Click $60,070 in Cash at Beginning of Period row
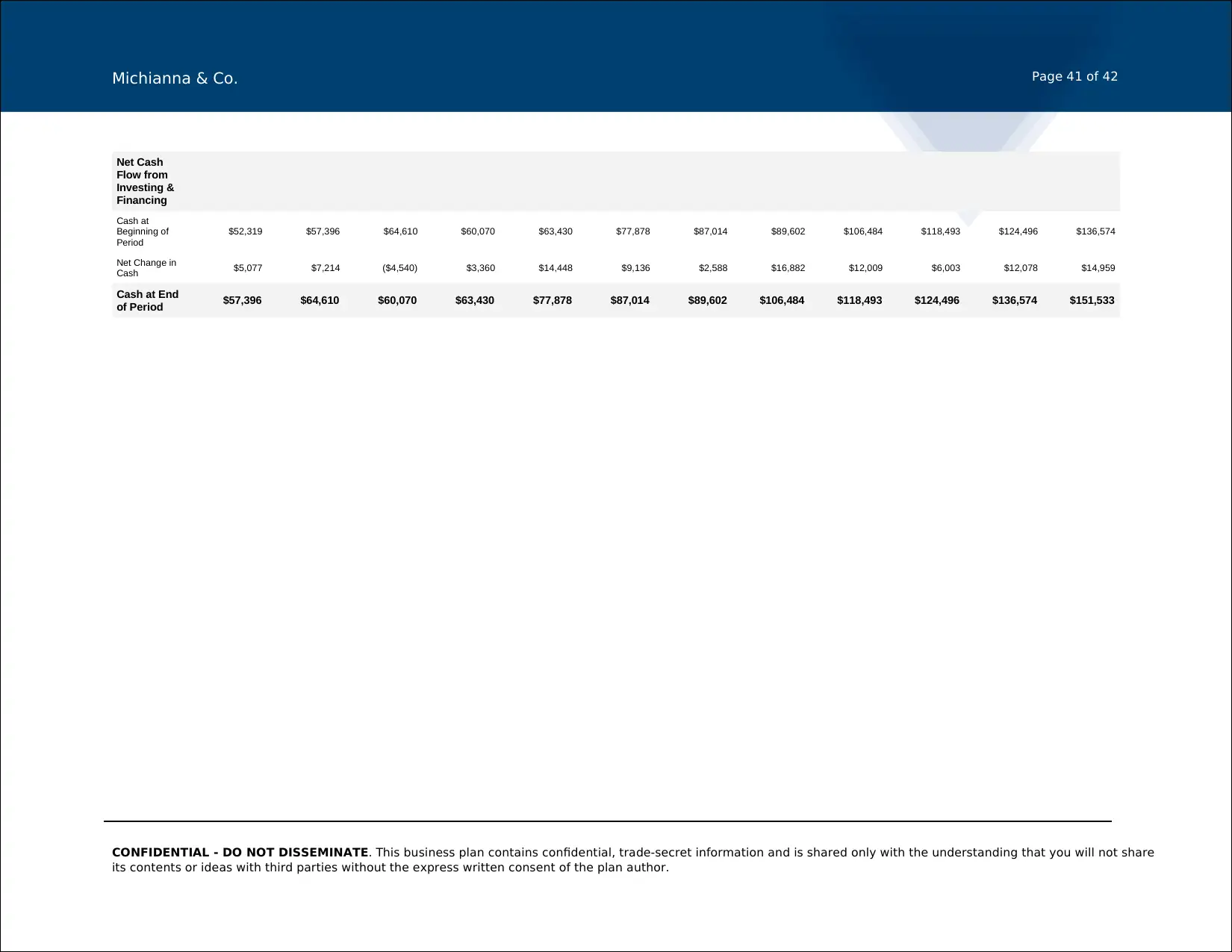Image resolution: width=1232 pixels, height=952 pixels. coord(478,231)
